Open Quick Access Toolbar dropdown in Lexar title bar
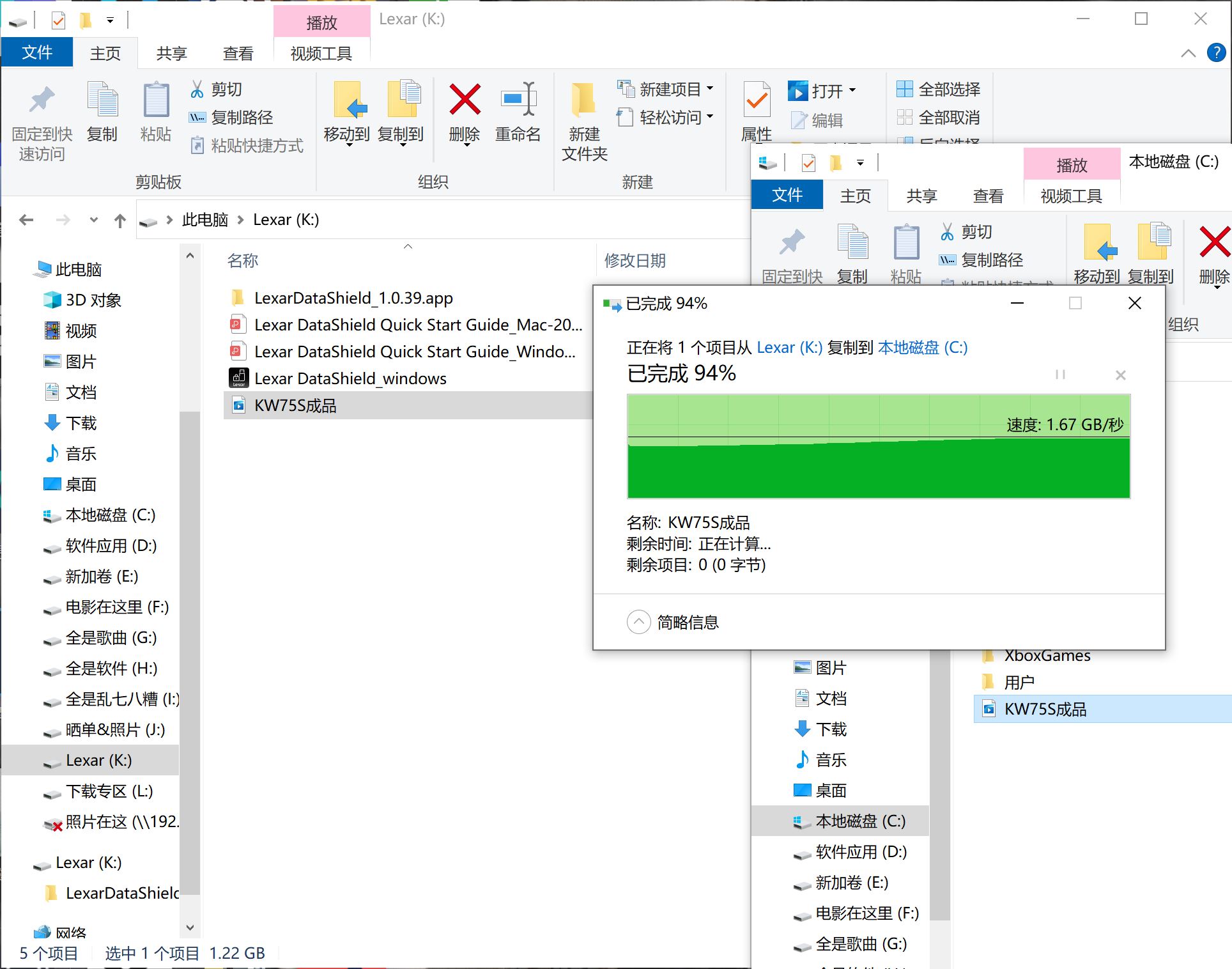Screen dimensions: 1232x969 110,21
